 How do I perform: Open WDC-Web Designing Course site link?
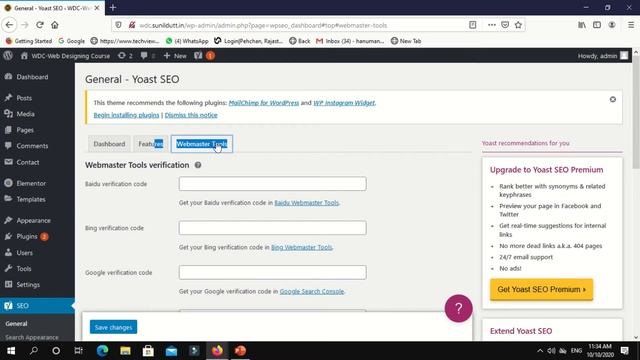click(65, 56)
